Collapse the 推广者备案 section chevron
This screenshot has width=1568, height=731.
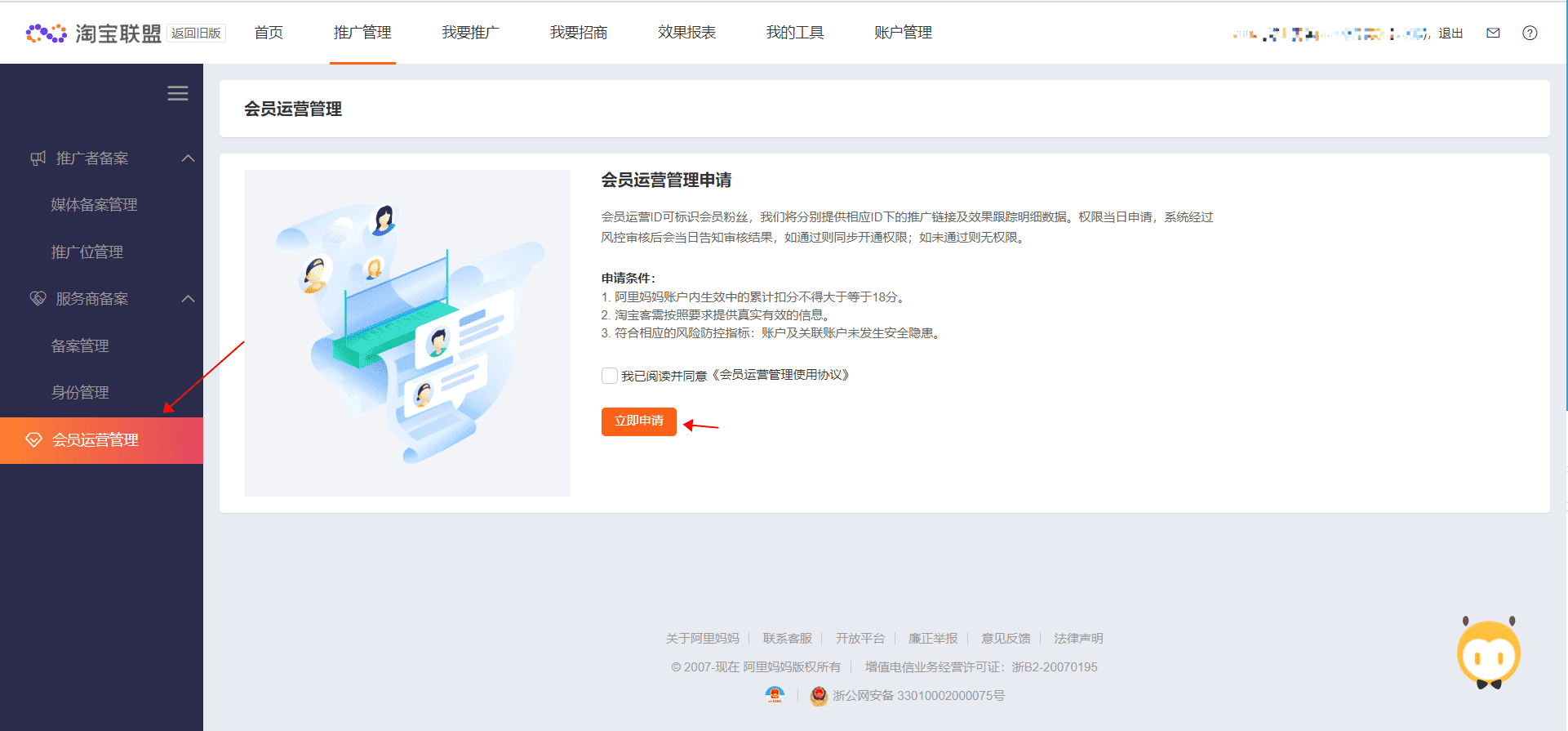click(x=188, y=158)
